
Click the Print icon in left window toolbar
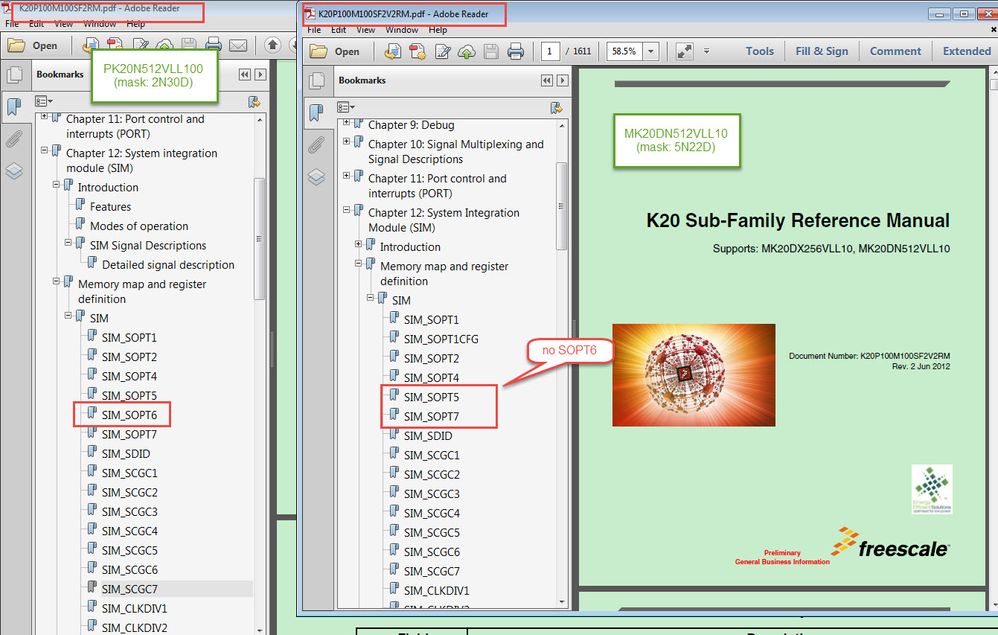213,45
